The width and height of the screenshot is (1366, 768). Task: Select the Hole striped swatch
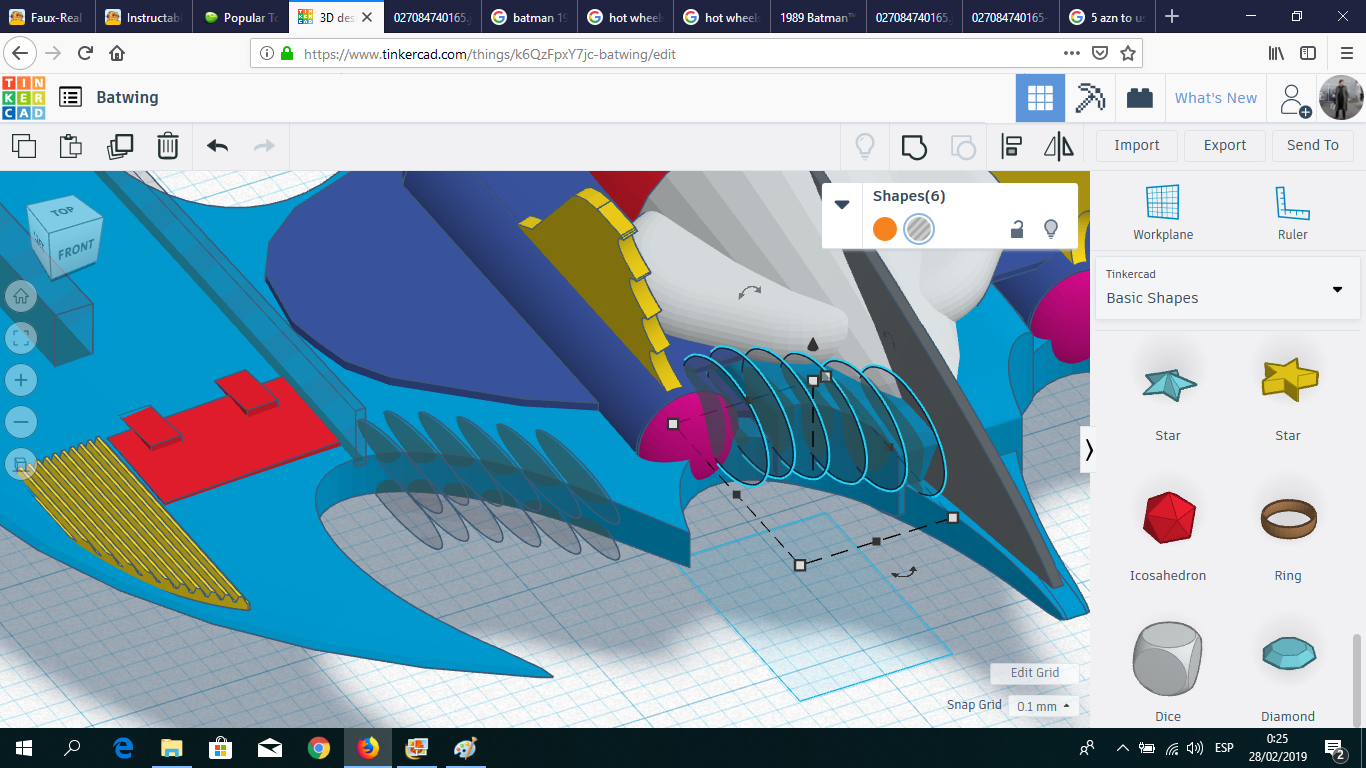pyautogui.click(x=919, y=229)
